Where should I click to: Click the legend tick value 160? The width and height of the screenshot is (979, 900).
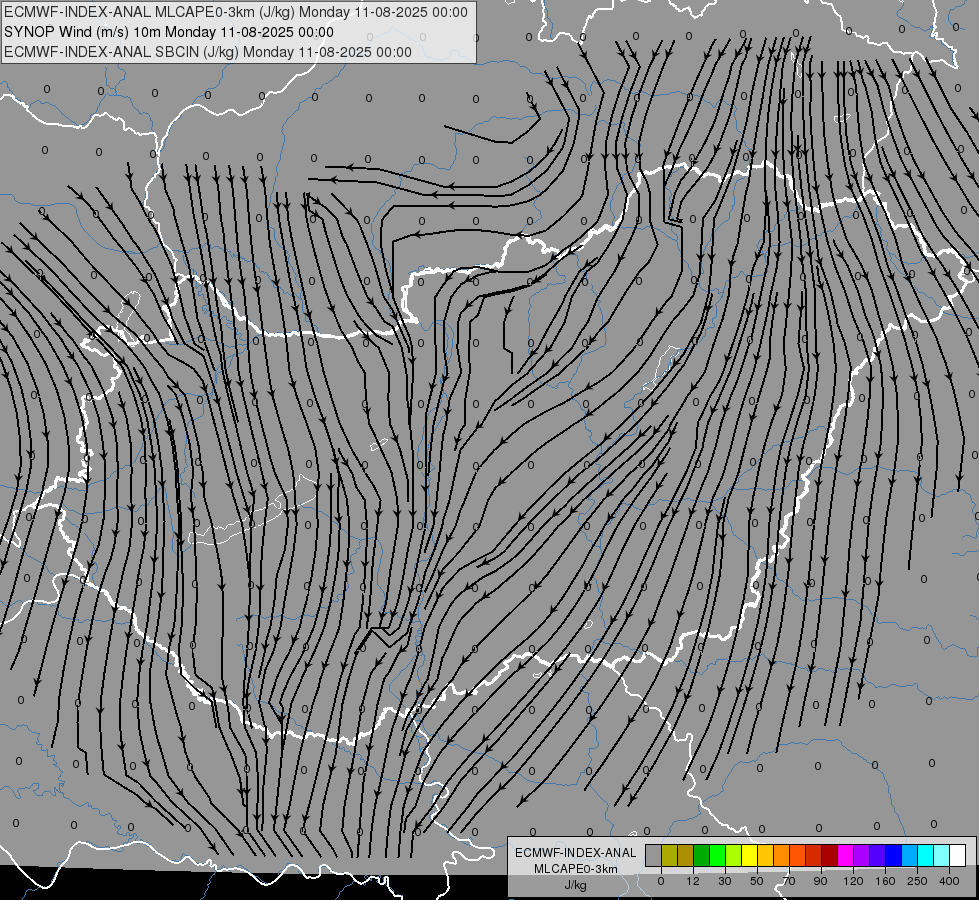point(885,881)
